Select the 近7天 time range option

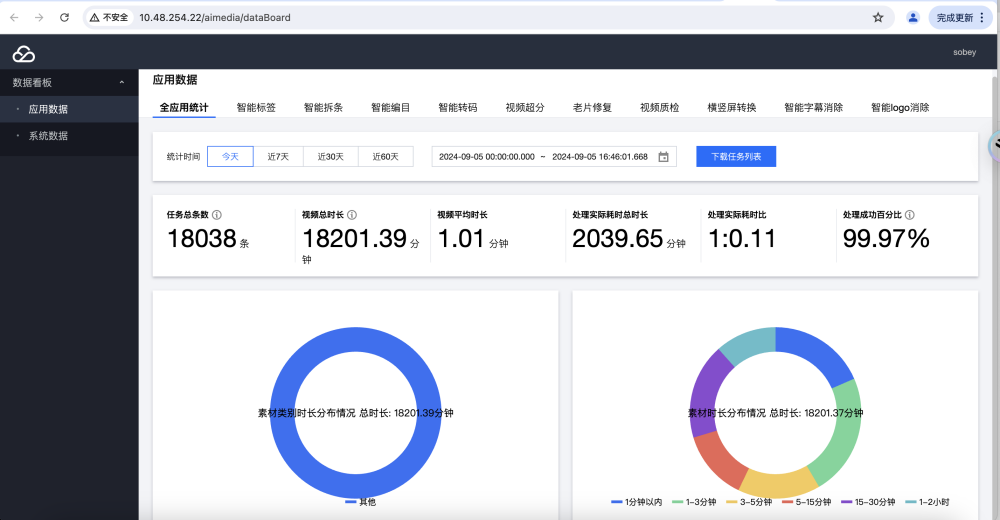[x=278, y=157]
